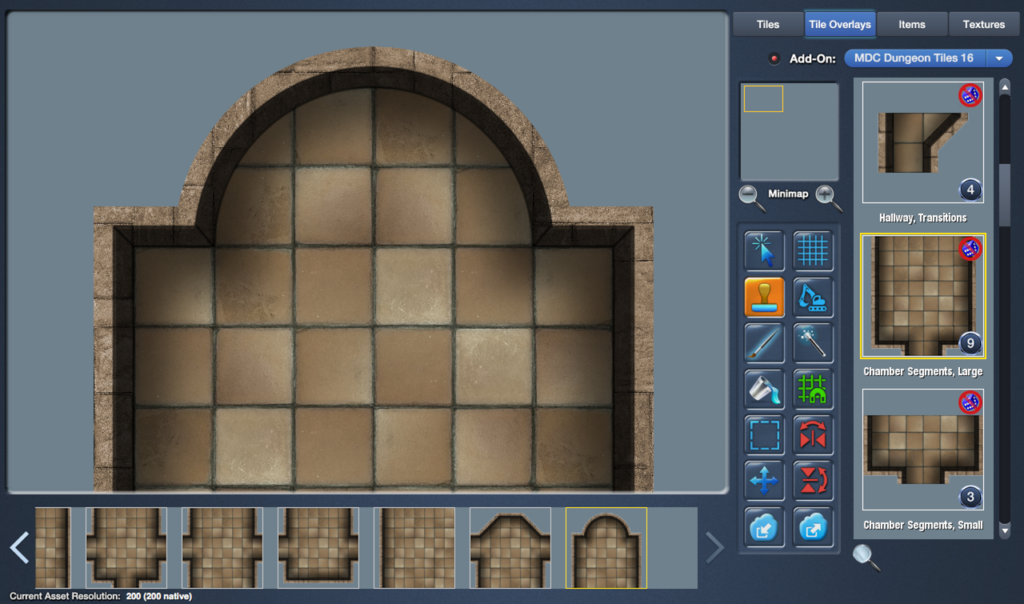Click the horizontal flip tool
This screenshot has height=604, width=1024.
tap(813, 436)
